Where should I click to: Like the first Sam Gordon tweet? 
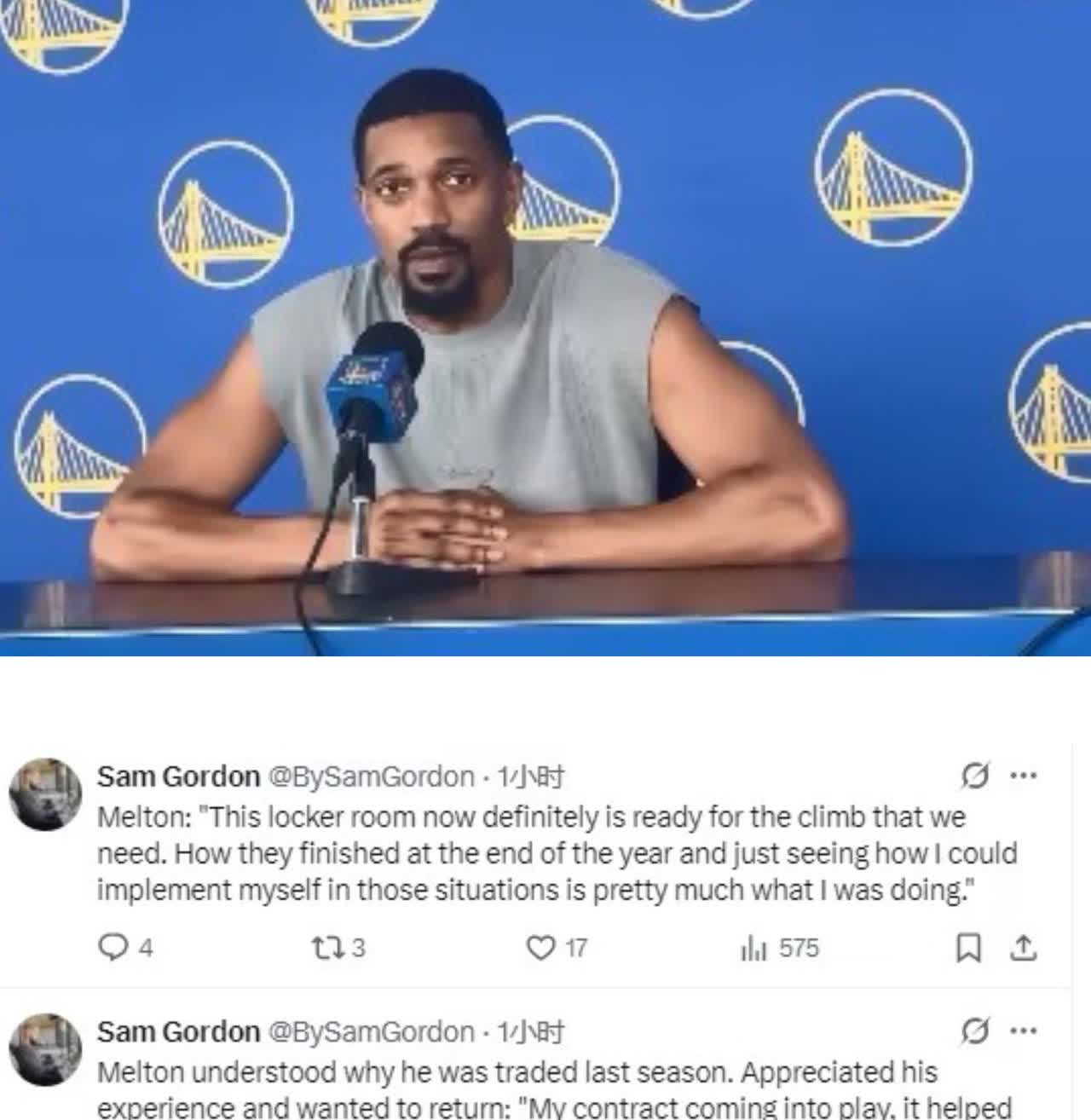tap(557, 948)
